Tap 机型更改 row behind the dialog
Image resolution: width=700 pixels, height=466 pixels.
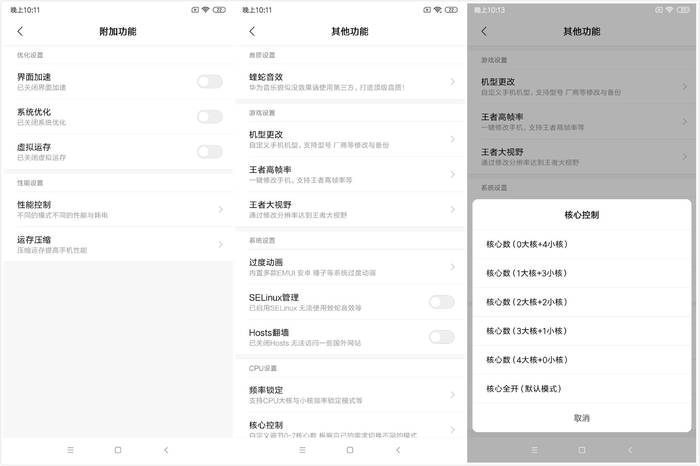coord(582,87)
